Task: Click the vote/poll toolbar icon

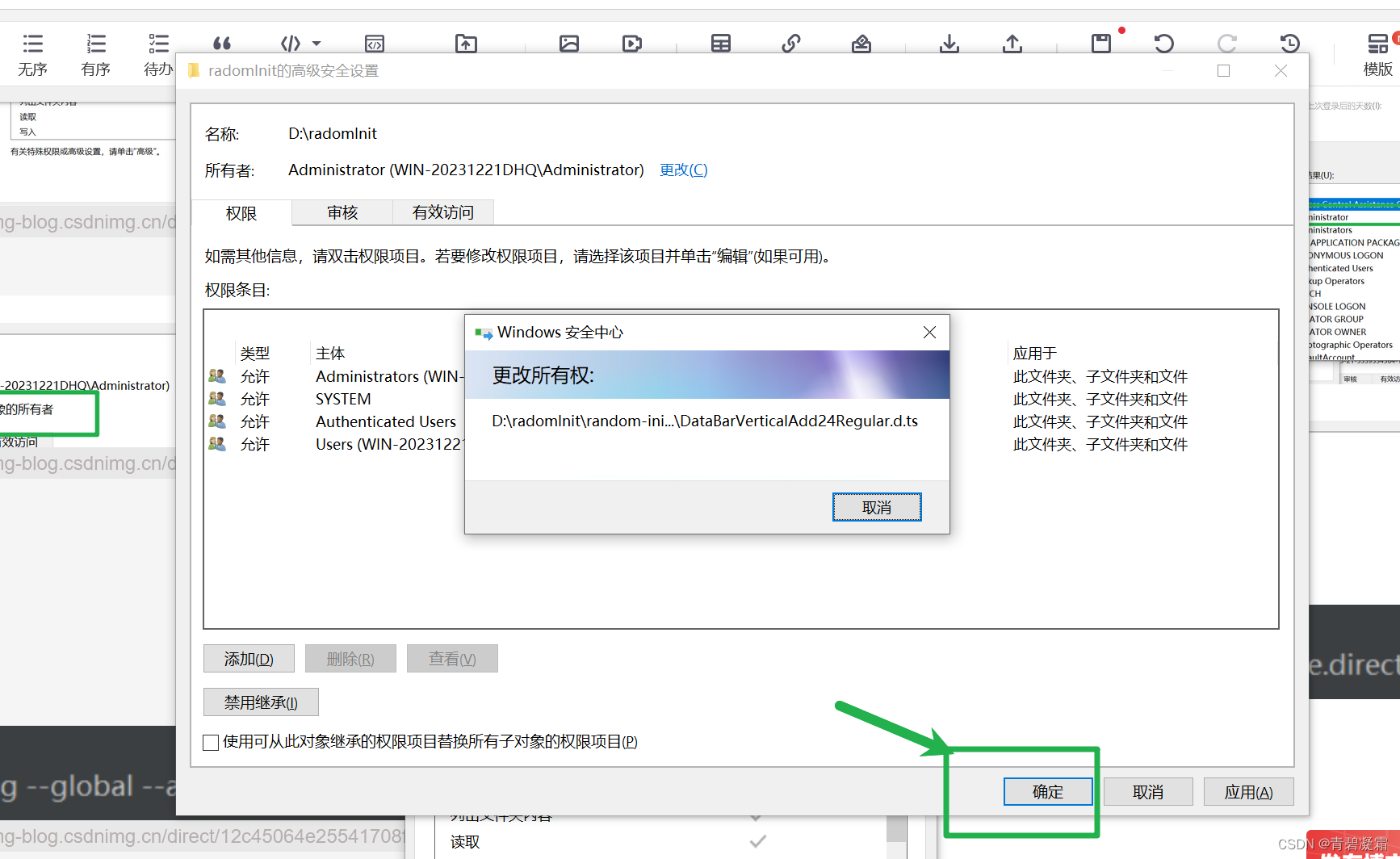Action: [861, 43]
